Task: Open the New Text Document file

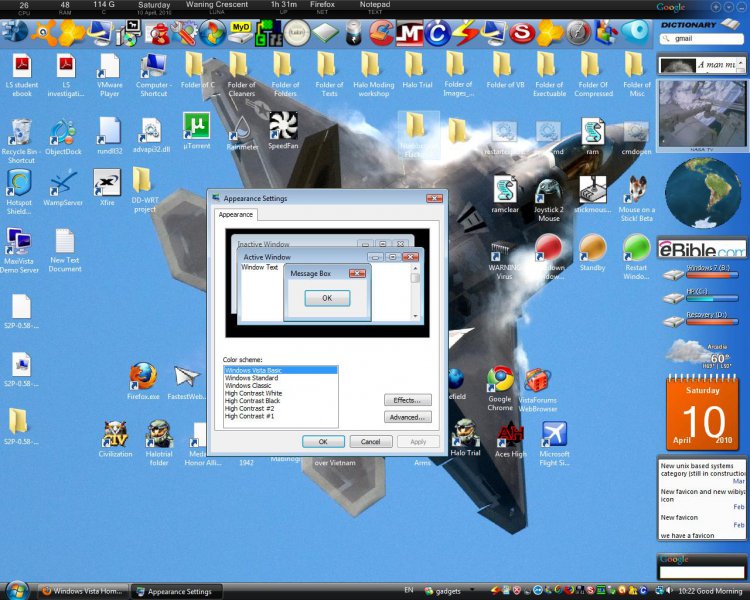Action: click(65, 251)
